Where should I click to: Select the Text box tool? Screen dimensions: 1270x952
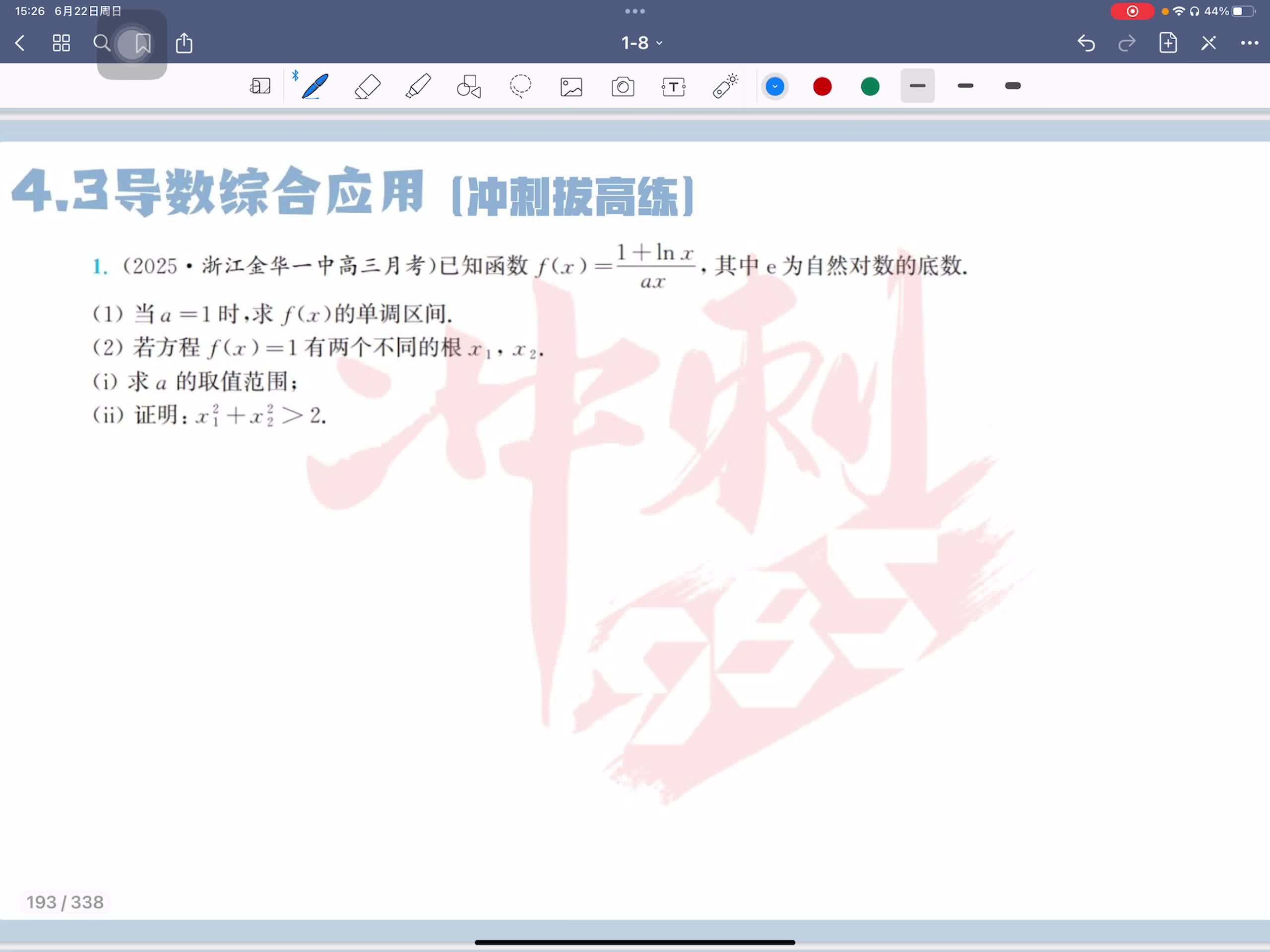click(x=674, y=87)
